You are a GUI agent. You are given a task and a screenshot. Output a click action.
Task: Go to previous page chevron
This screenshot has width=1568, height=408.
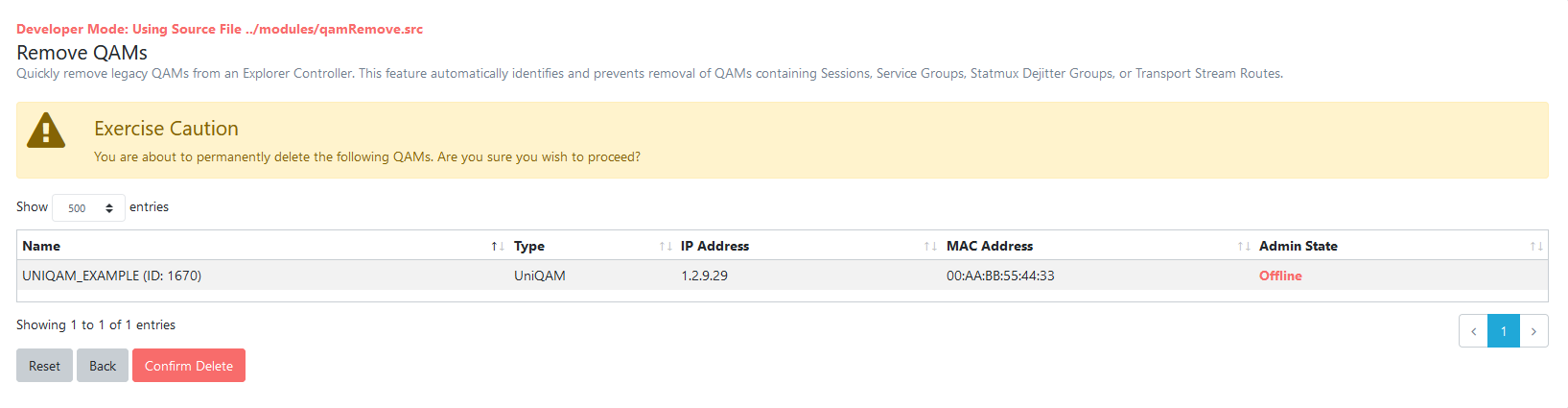[x=1473, y=331]
